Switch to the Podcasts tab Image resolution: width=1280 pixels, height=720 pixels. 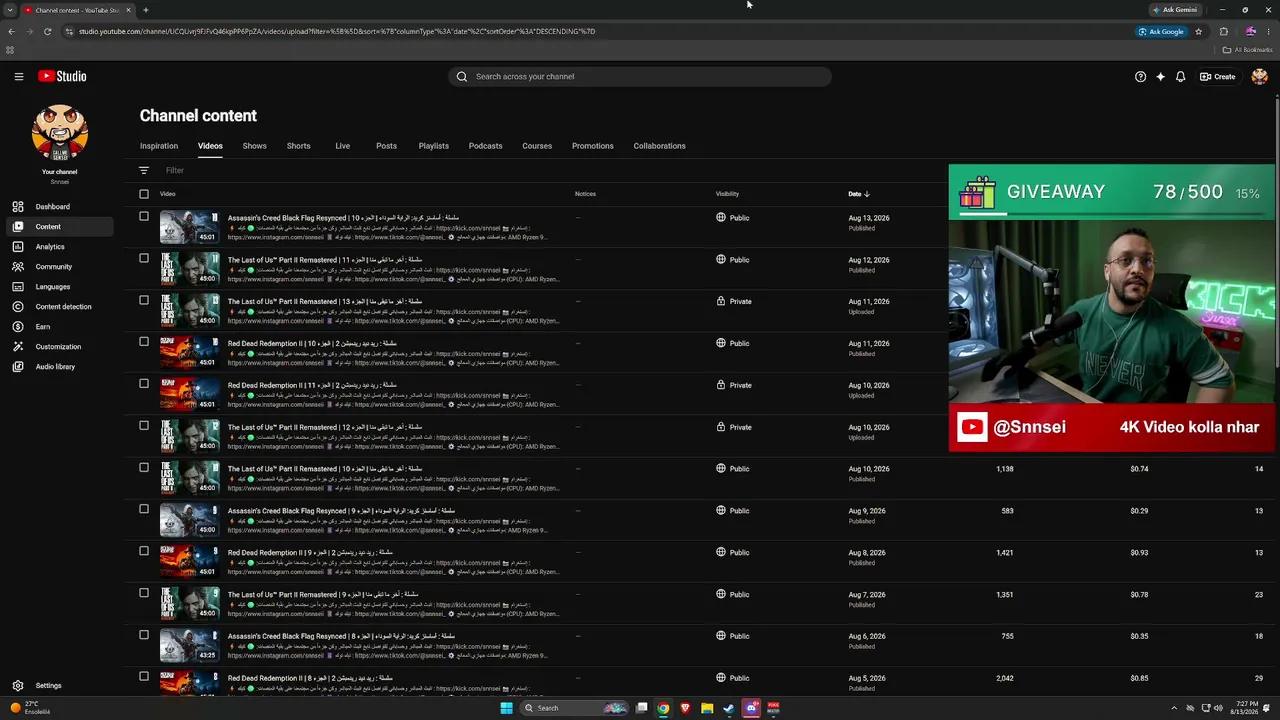point(486,146)
